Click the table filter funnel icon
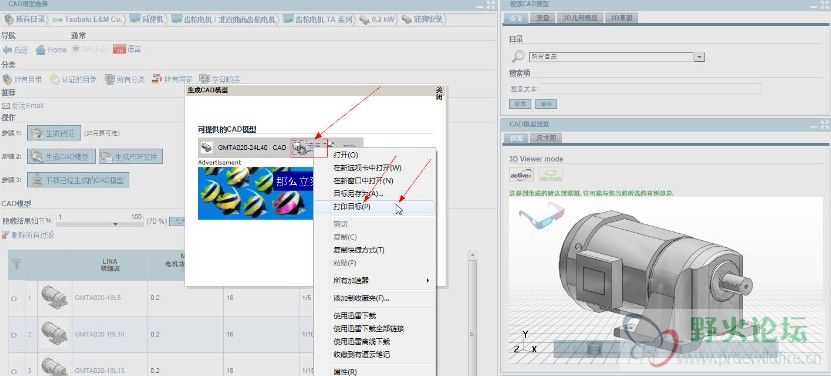The height and width of the screenshot is (376, 831). coord(17,264)
